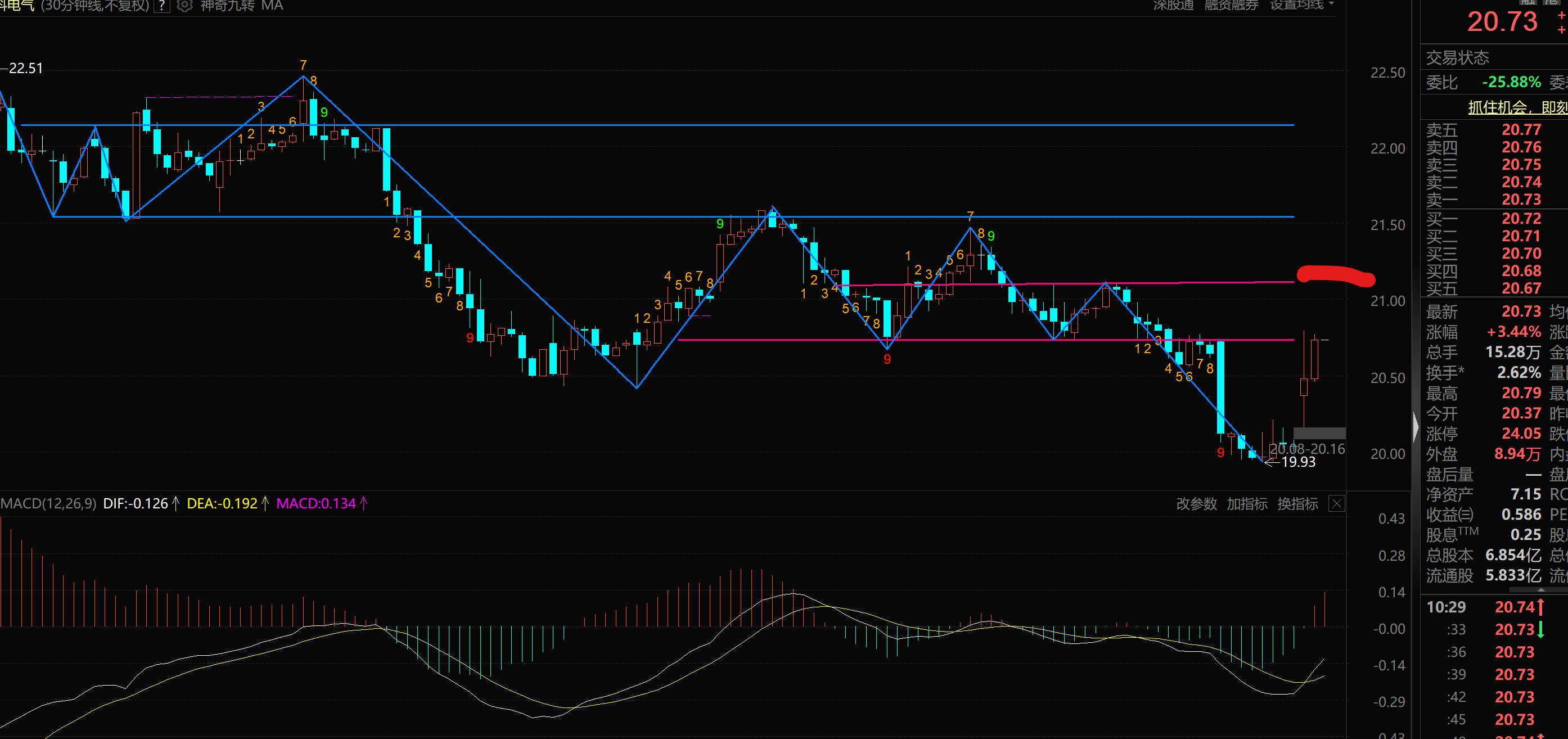Open chart settings gear icon
This screenshot has width=1568, height=739.
click(x=184, y=6)
